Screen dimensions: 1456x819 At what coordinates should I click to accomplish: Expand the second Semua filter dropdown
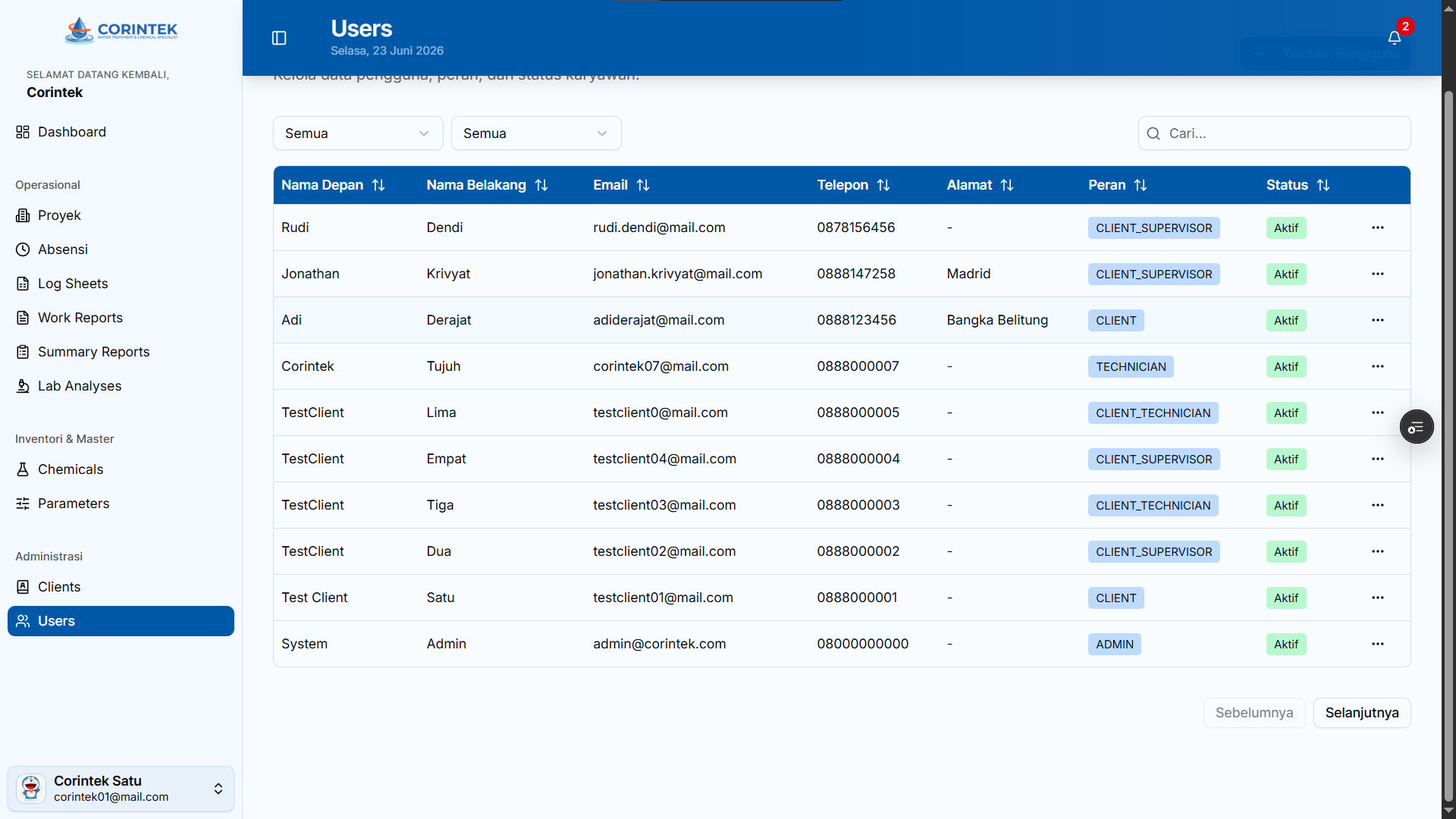536,133
